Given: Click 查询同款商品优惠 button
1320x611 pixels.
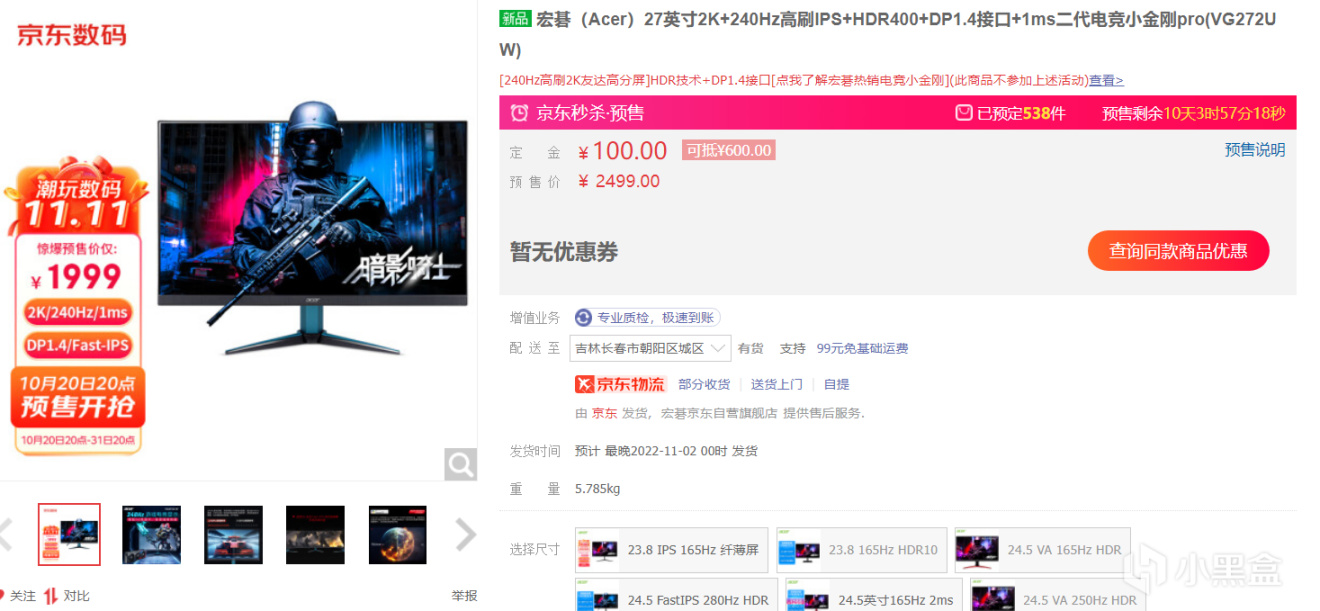Looking at the screenshot, I should pyautogui.click(x=1178, y=250).
